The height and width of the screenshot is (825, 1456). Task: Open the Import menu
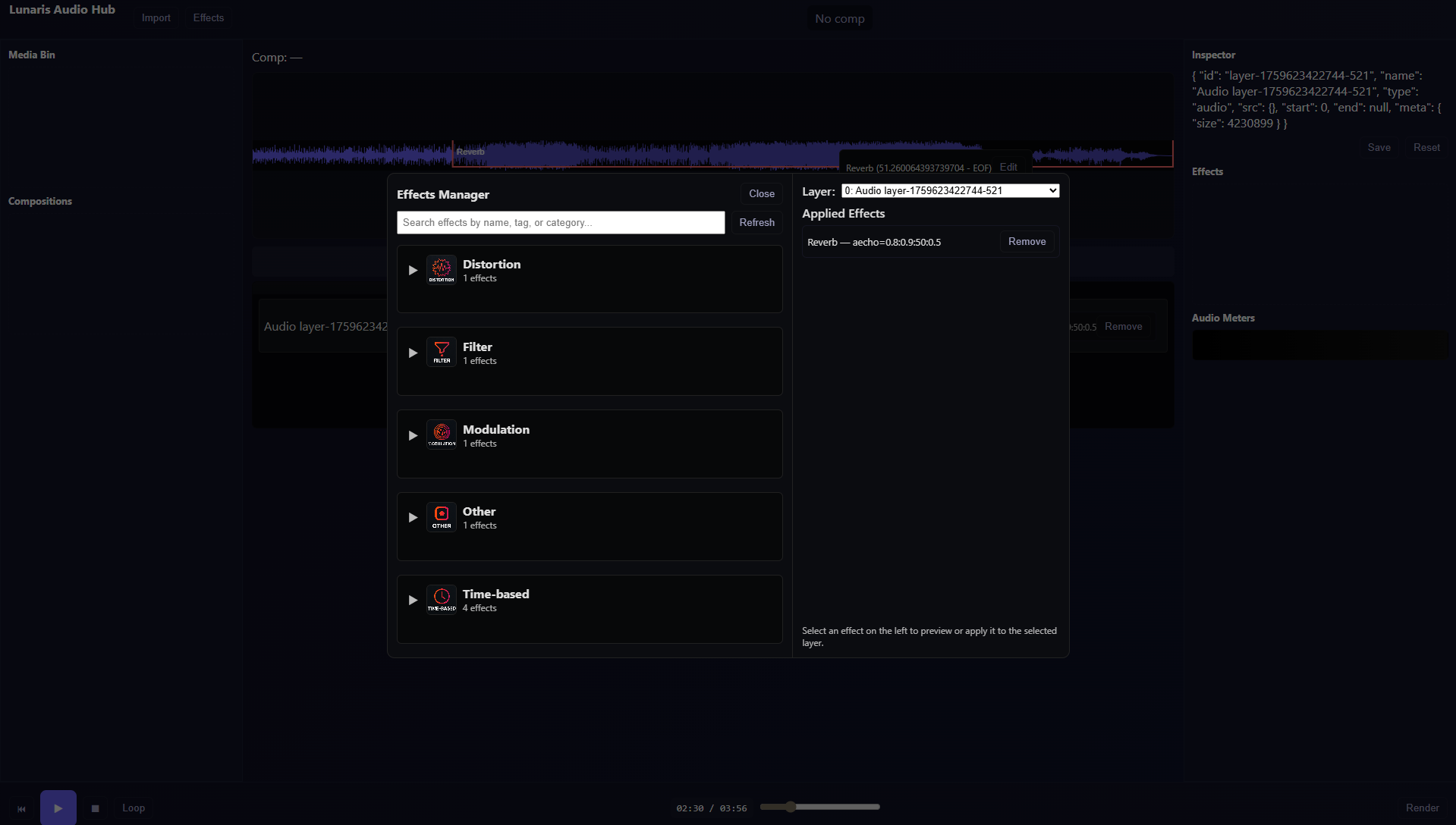156,17
